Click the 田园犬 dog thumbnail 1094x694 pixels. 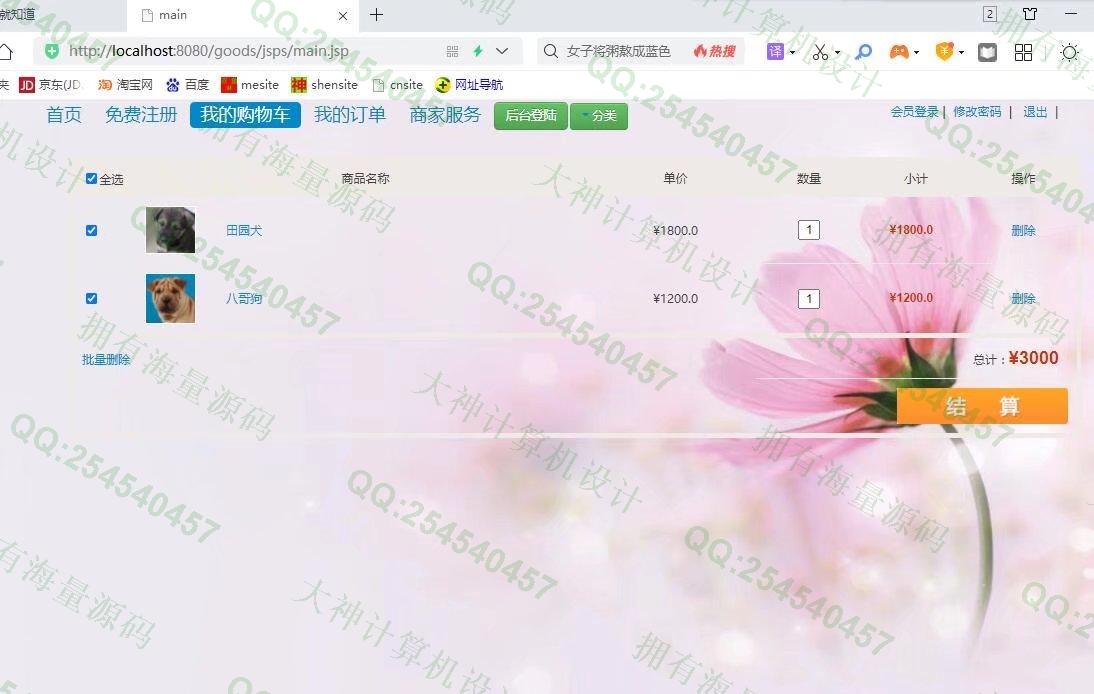[x=170, y=229]
